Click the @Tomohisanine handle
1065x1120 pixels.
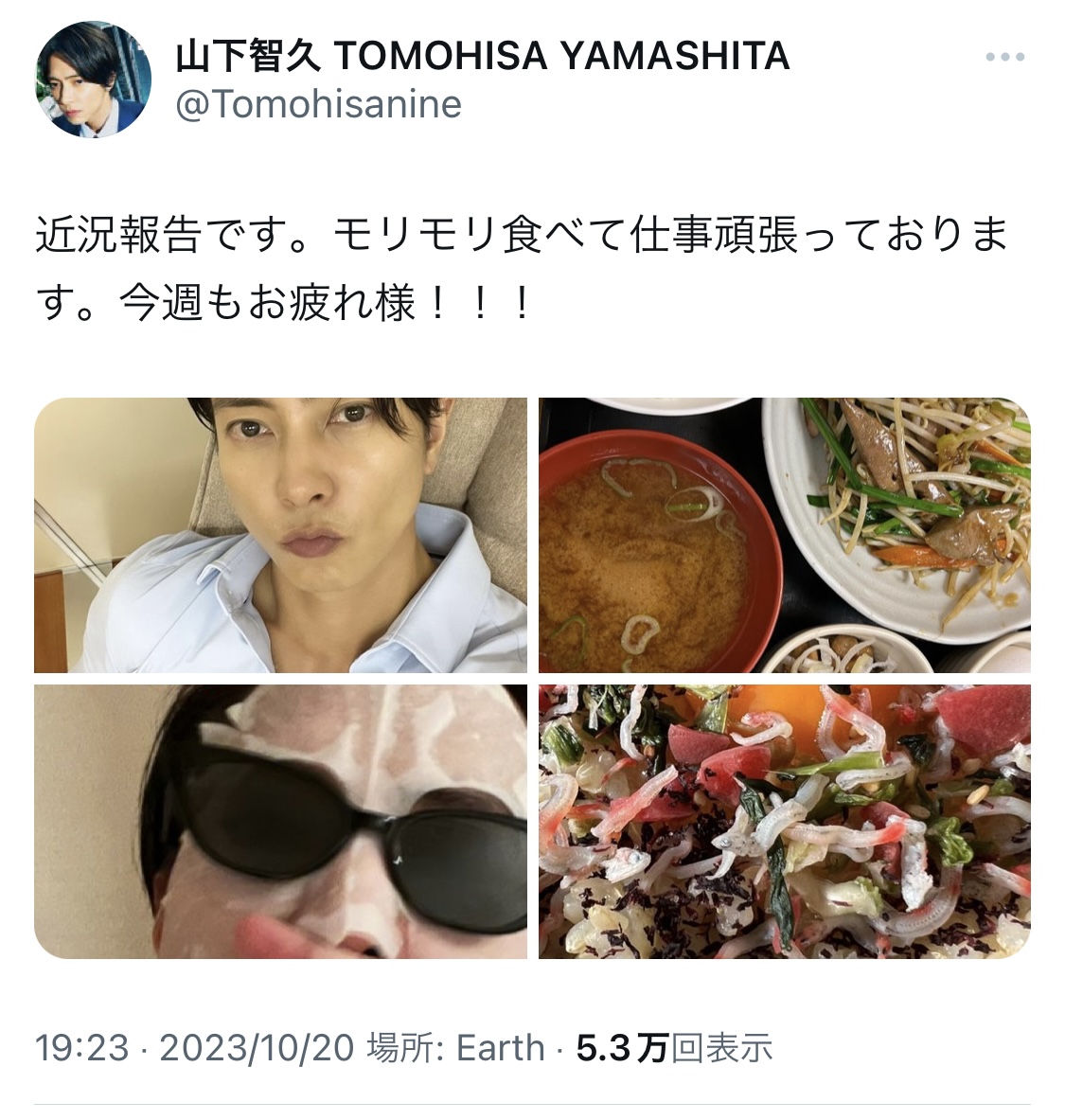click(x=319, y=104)
